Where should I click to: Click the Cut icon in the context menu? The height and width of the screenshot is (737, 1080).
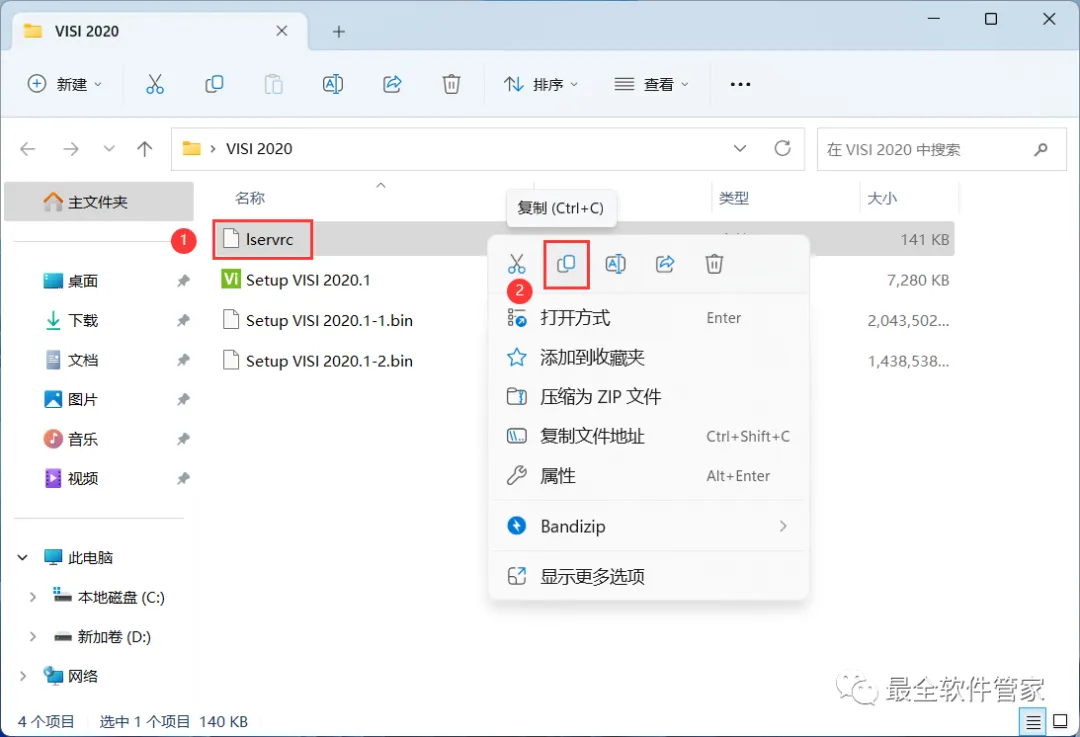(x=517, y=264)
